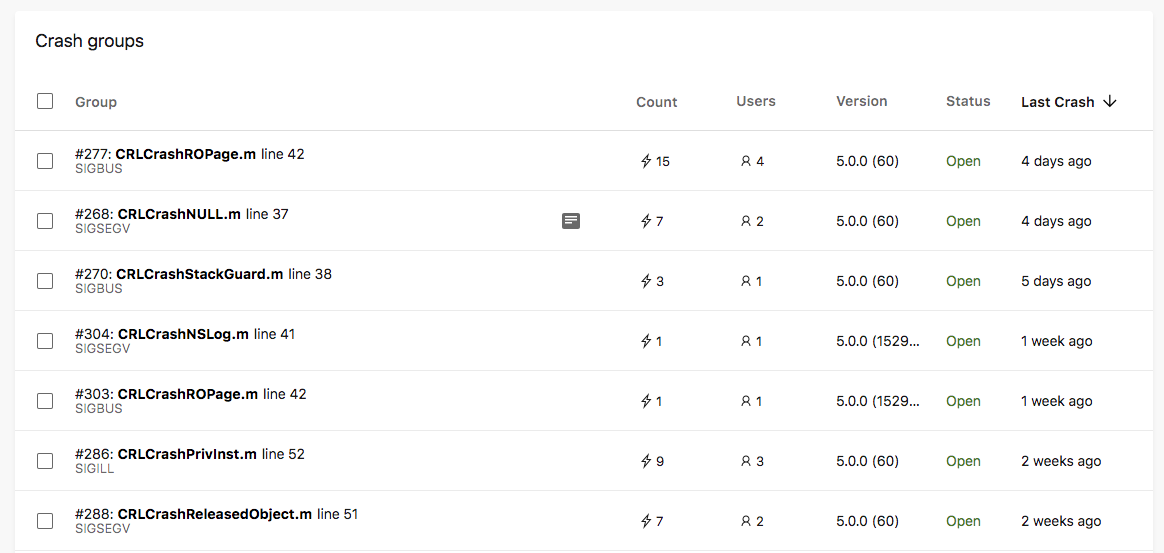Sort table by Count column header
This screenshot has height=553, width=1164.
click(x=656, y=102)
